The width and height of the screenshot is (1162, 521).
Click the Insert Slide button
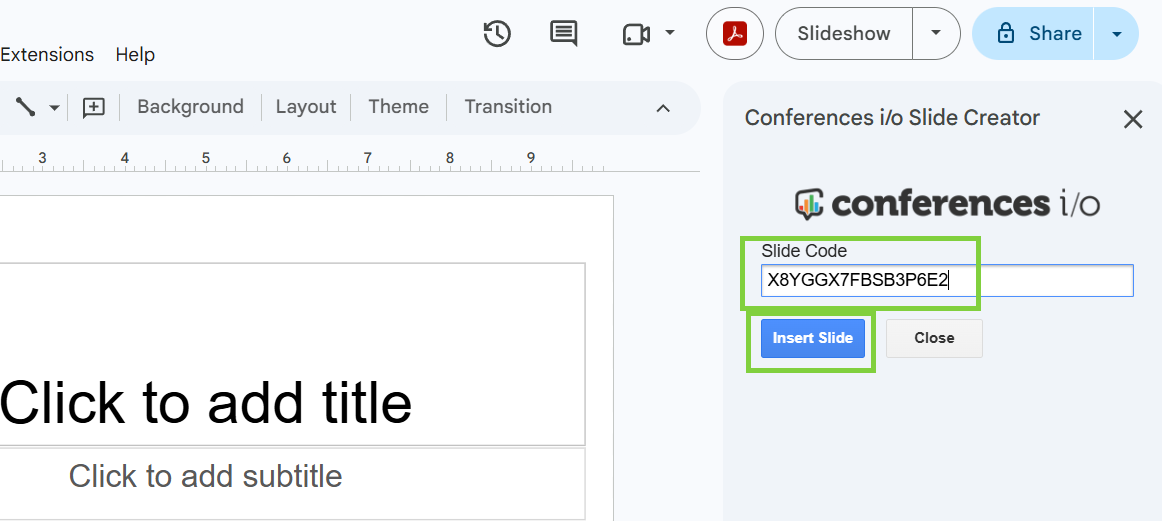pos(813,338)
